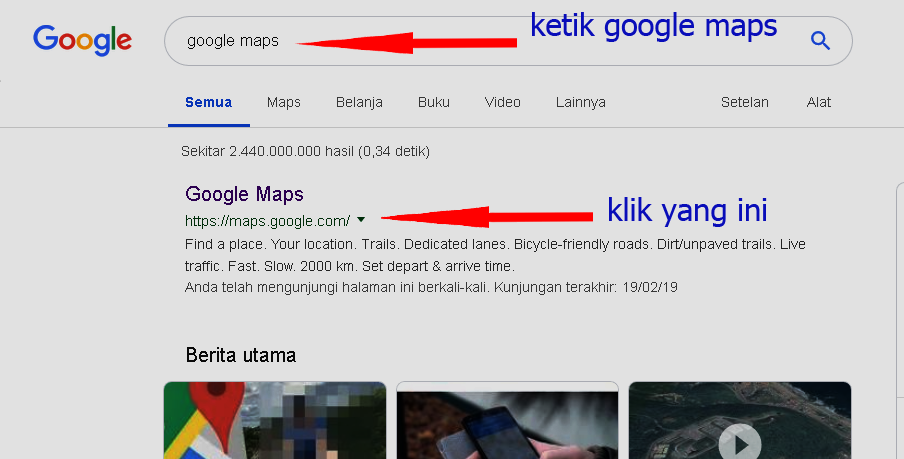Expand the Lainnya menu

(x=581, y=103)
